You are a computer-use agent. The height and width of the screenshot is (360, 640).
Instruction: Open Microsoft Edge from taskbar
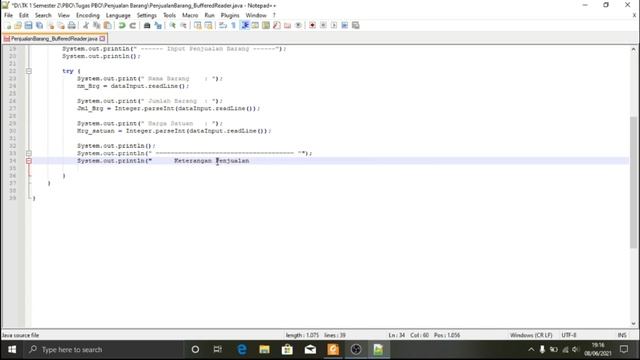[242, 350]
